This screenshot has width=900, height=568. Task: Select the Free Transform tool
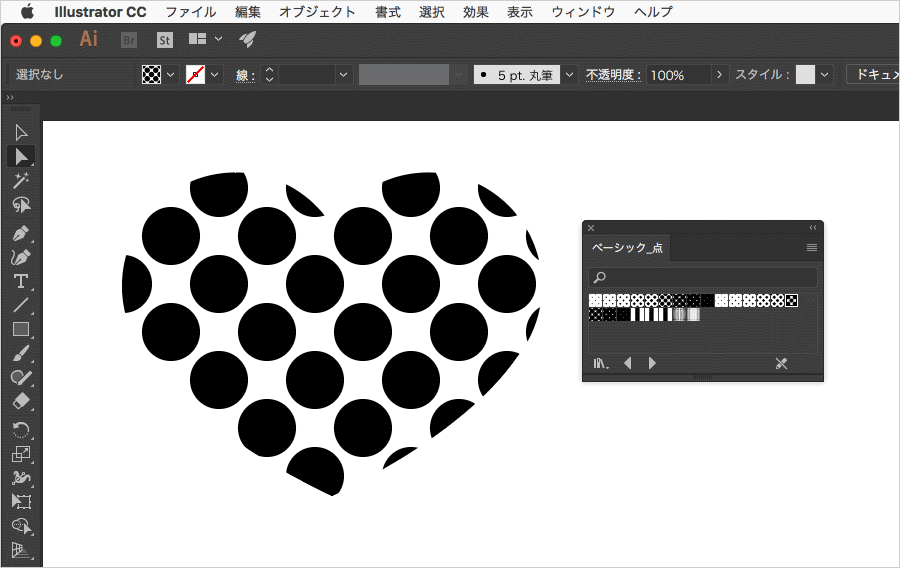pos(21,501)
